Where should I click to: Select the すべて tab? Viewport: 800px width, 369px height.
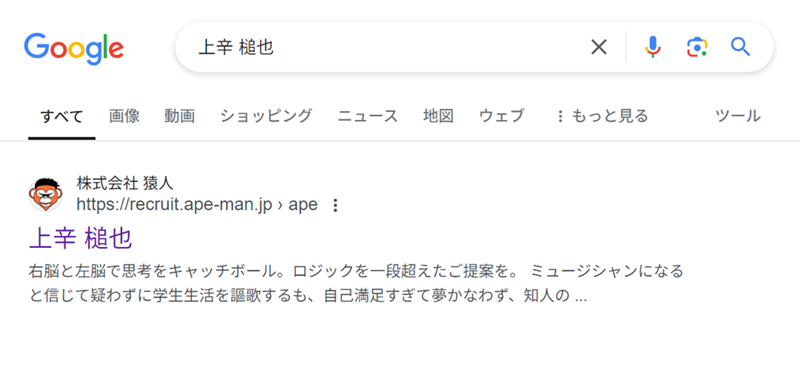[62, 116]
